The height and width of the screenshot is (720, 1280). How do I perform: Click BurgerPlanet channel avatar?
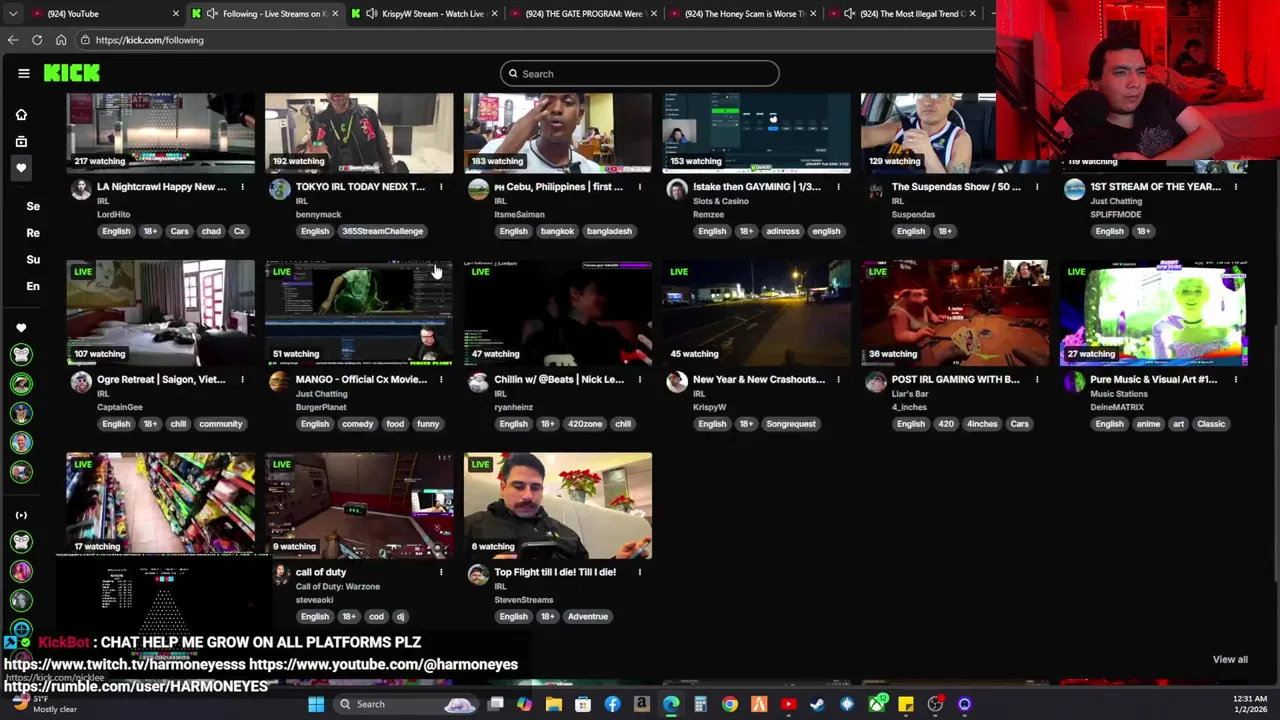click(279, 381)
